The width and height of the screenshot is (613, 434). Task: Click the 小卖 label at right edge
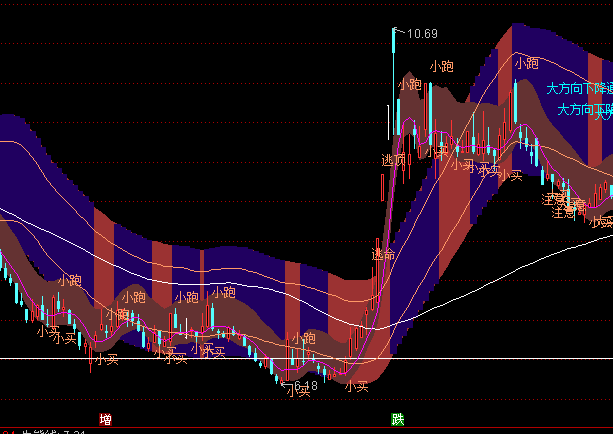click(601, 221)
